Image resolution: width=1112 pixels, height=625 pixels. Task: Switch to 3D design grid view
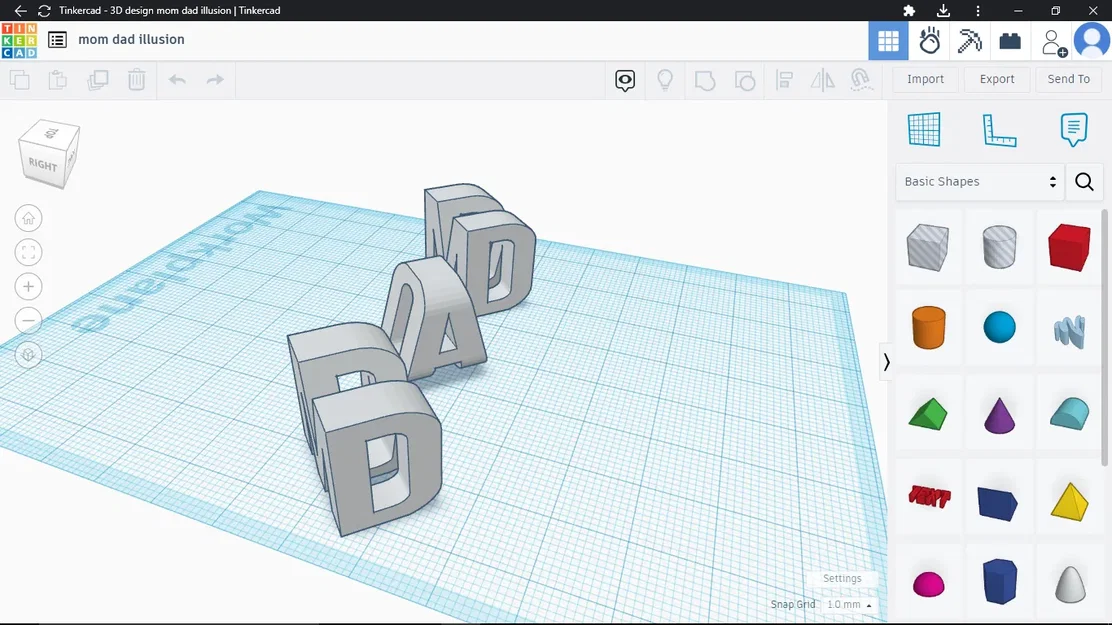pyautogui.click(x=888, y=40)
